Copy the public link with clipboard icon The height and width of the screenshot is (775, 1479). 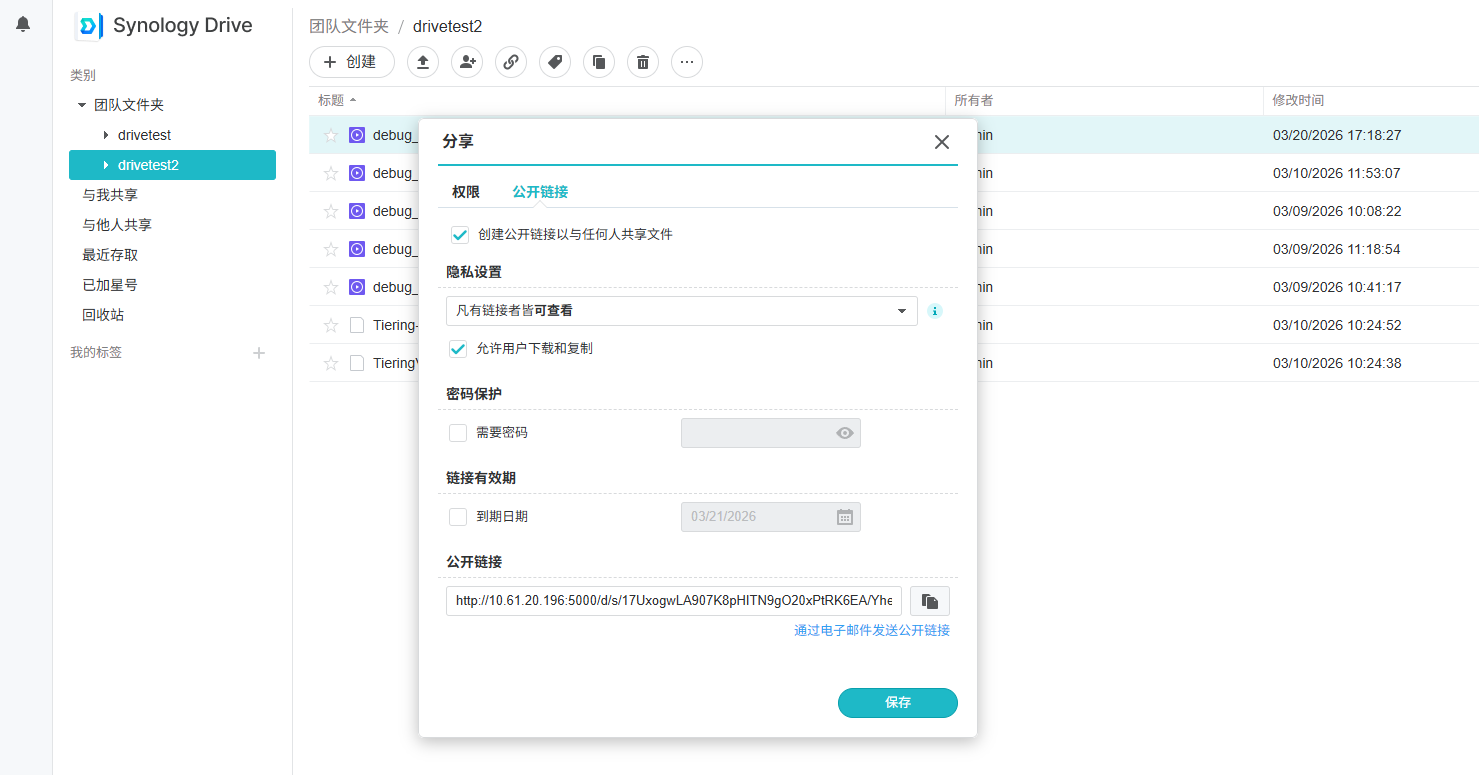point(930,601)
